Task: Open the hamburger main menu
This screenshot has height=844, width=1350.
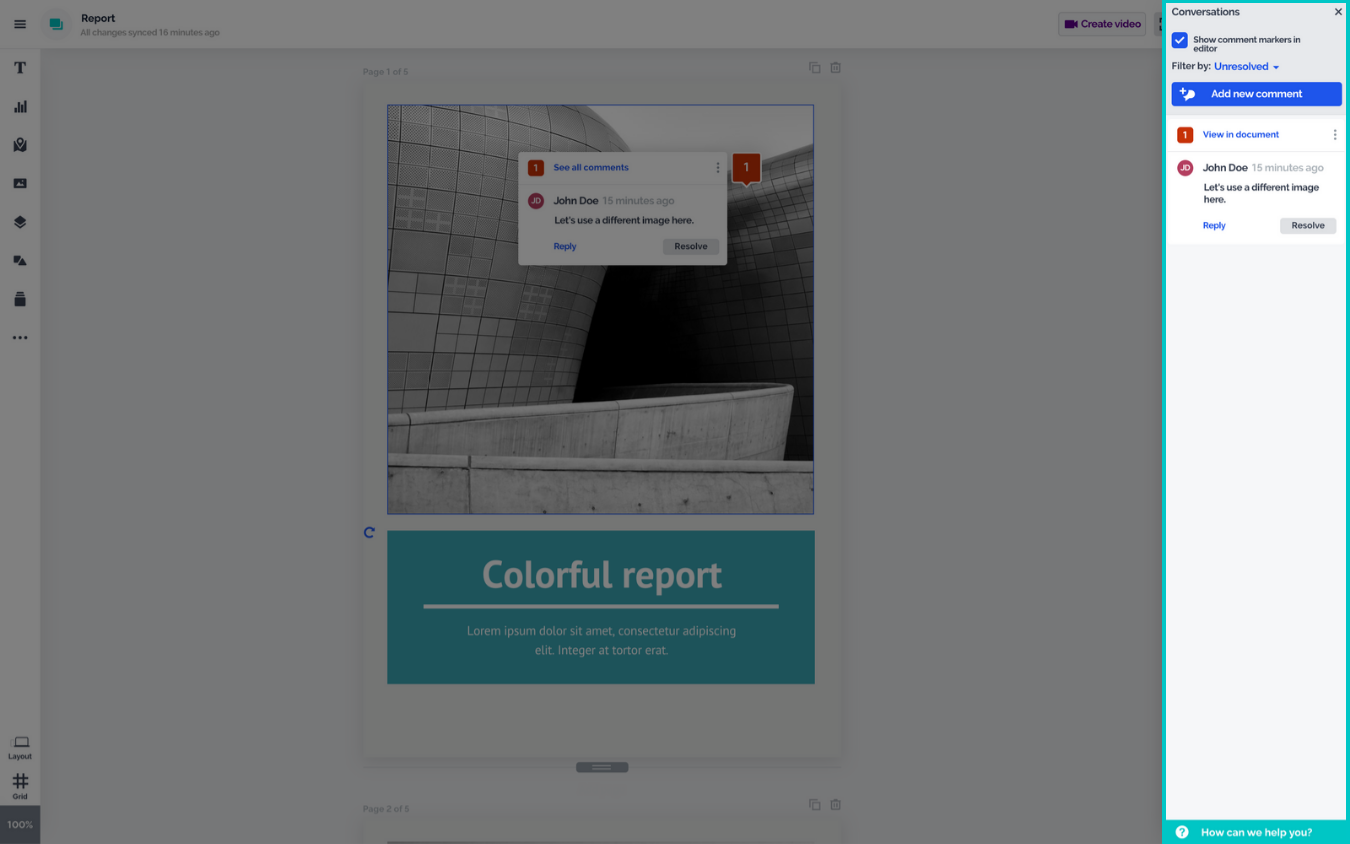Action: (x=20, y=24)
